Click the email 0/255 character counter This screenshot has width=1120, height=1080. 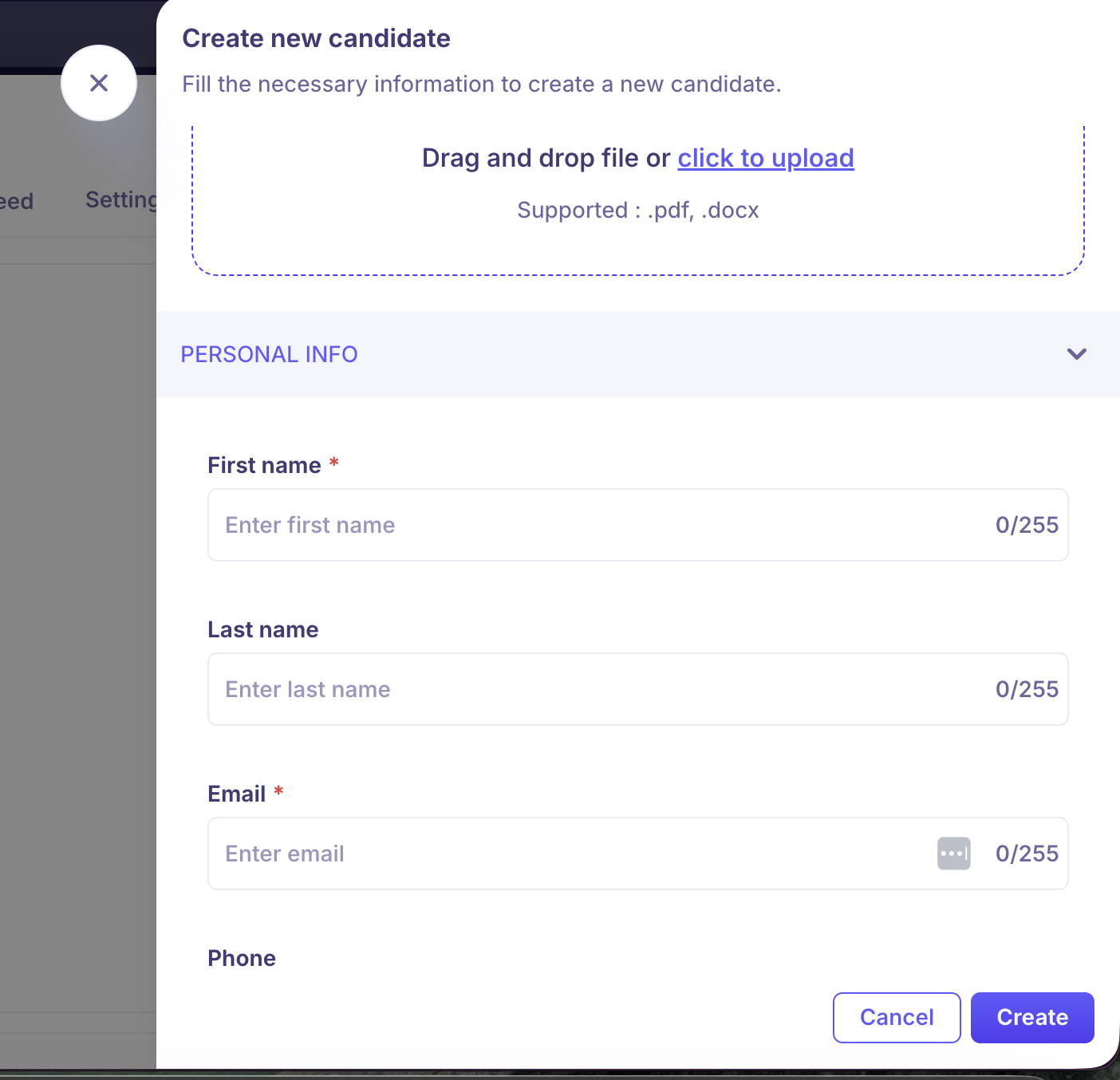tap(1027, 853)
